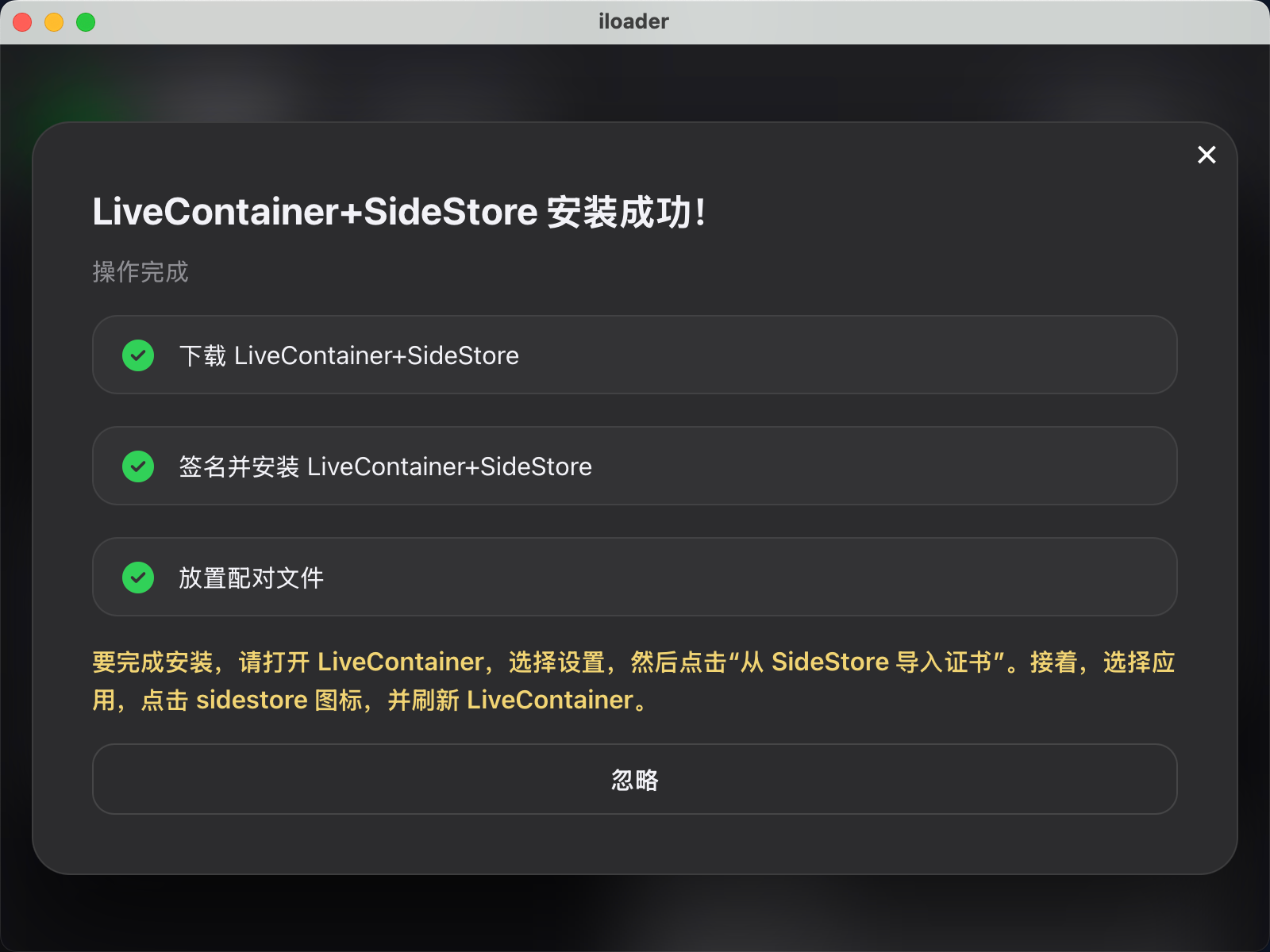Select the 下载 LiveContainer+SideStore step text

pos(349,355)
